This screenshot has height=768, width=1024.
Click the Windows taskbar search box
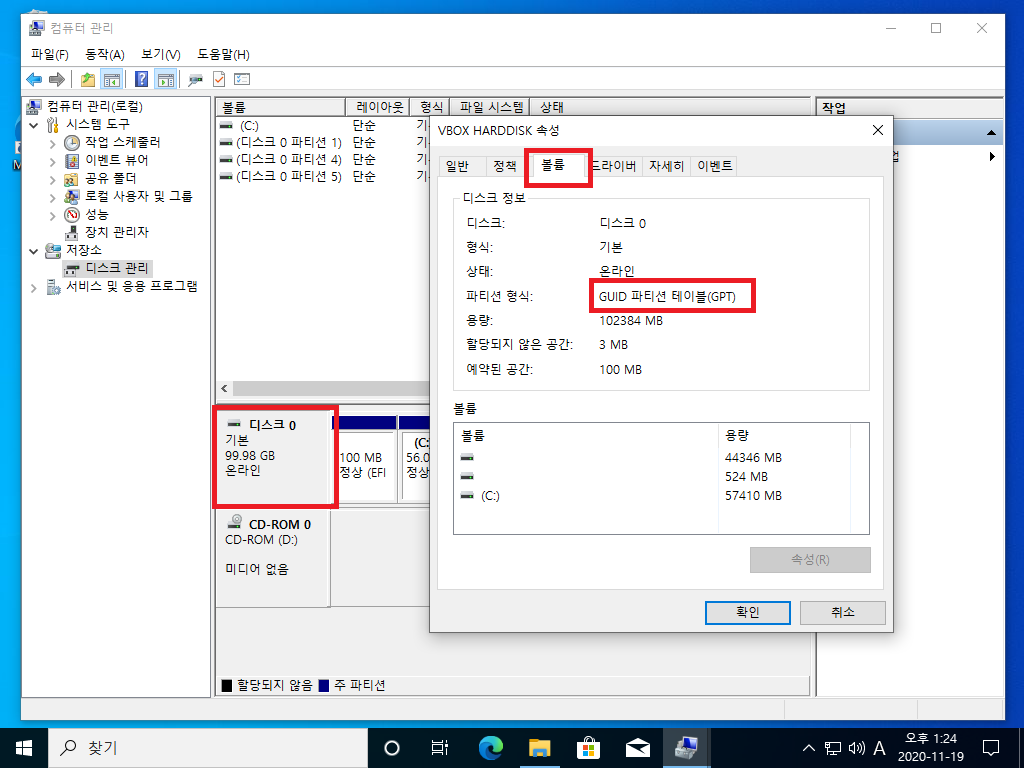200,747
